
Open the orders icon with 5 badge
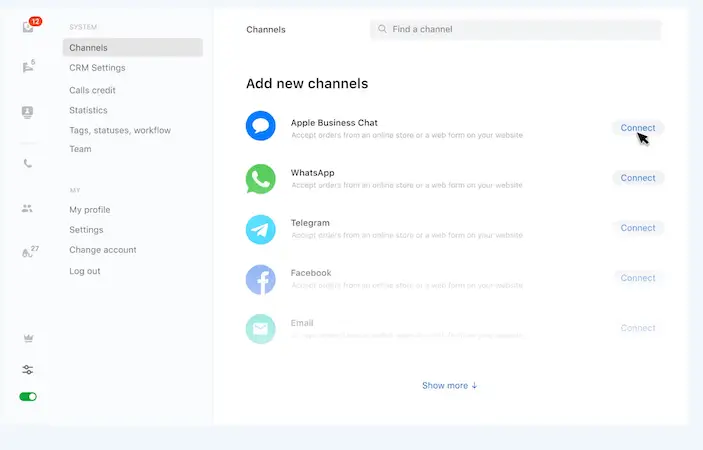(x=28, y=66)
